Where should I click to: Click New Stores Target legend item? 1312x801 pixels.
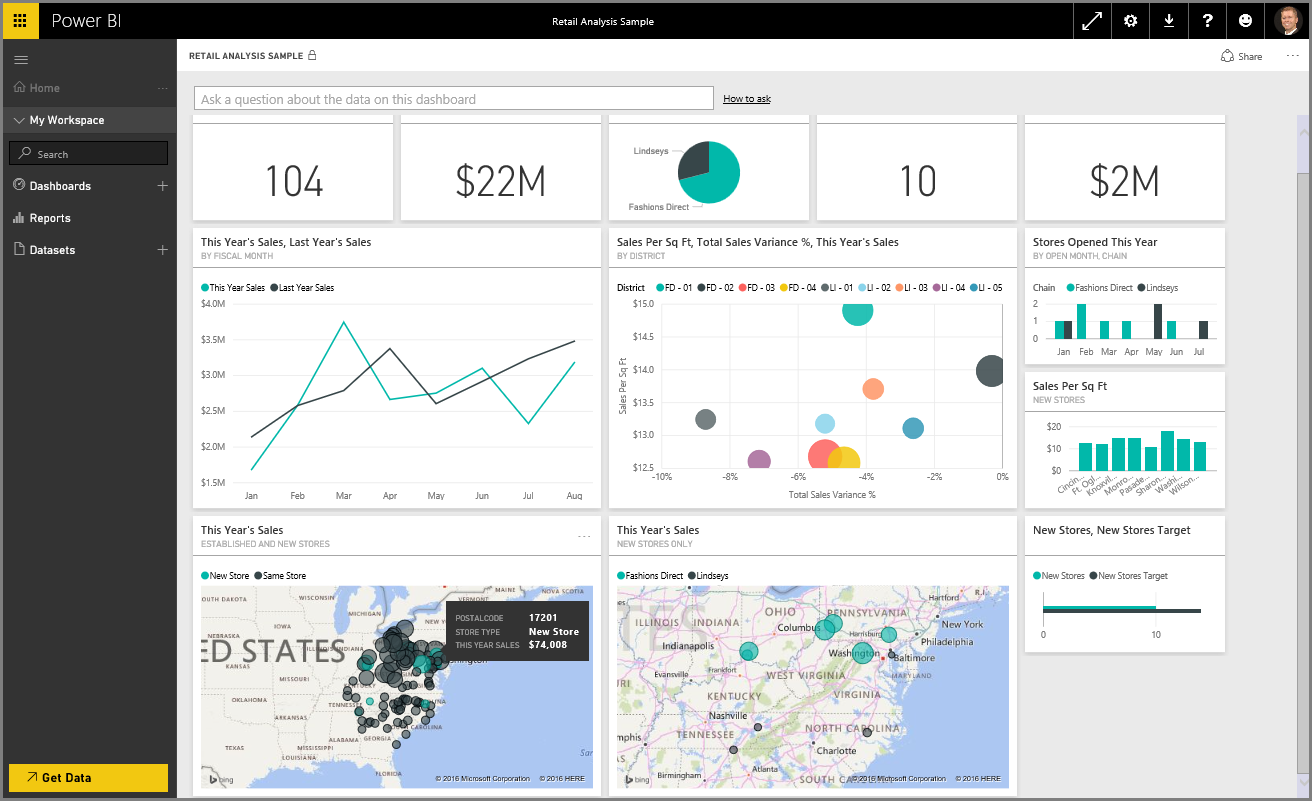1128,576
